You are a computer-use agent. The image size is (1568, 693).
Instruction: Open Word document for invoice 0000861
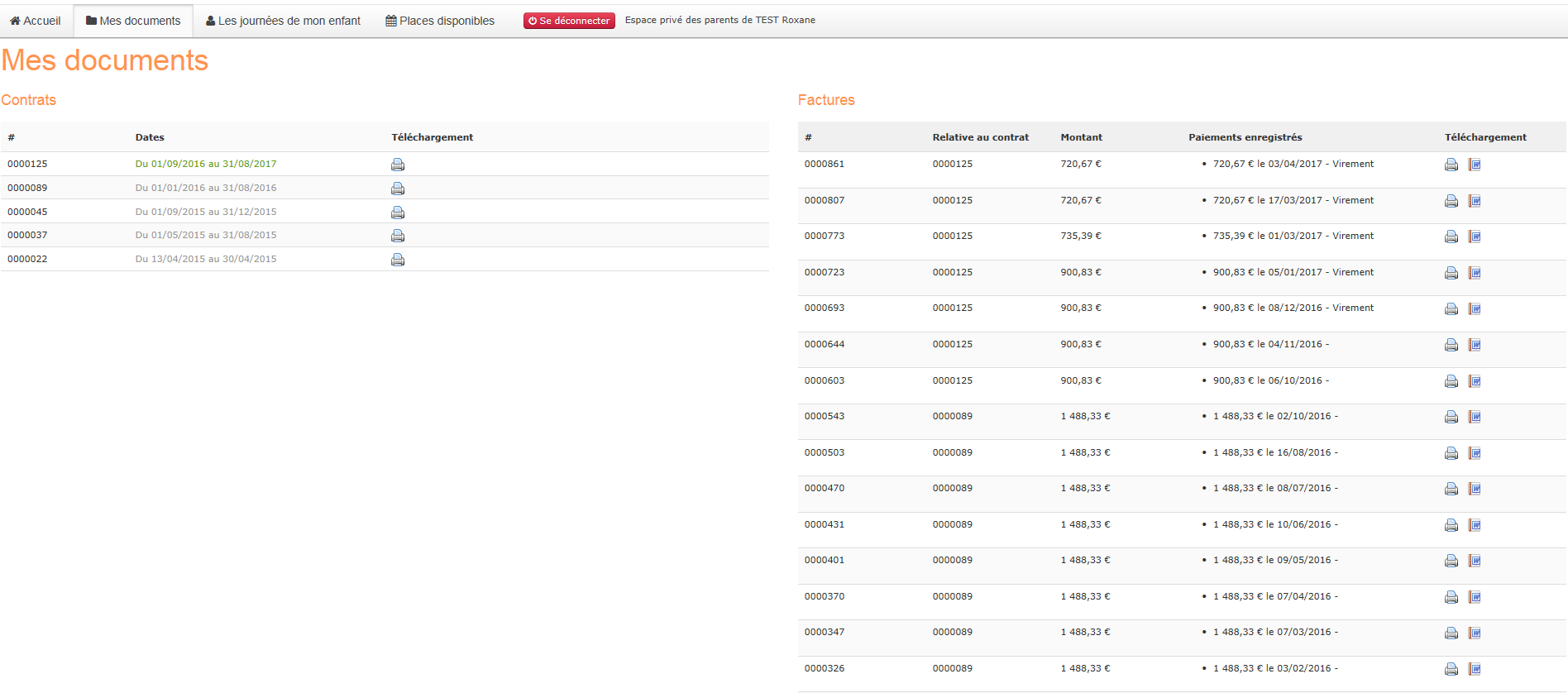pyautogui.click(x=1475, y=165)
